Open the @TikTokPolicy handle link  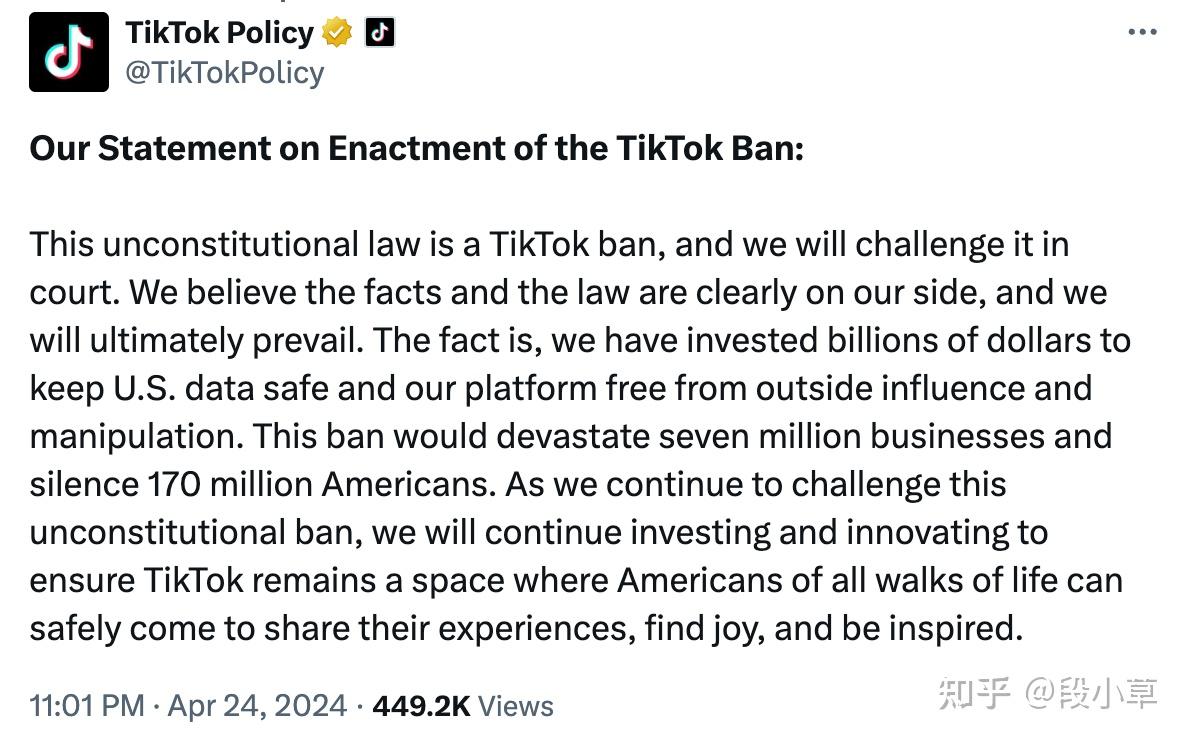click(224, 73)
